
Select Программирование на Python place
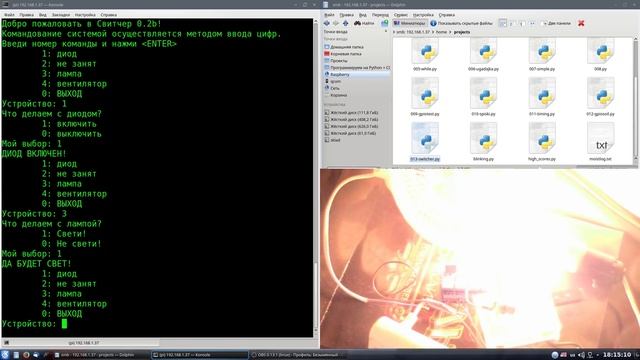(x=357, y=68)
